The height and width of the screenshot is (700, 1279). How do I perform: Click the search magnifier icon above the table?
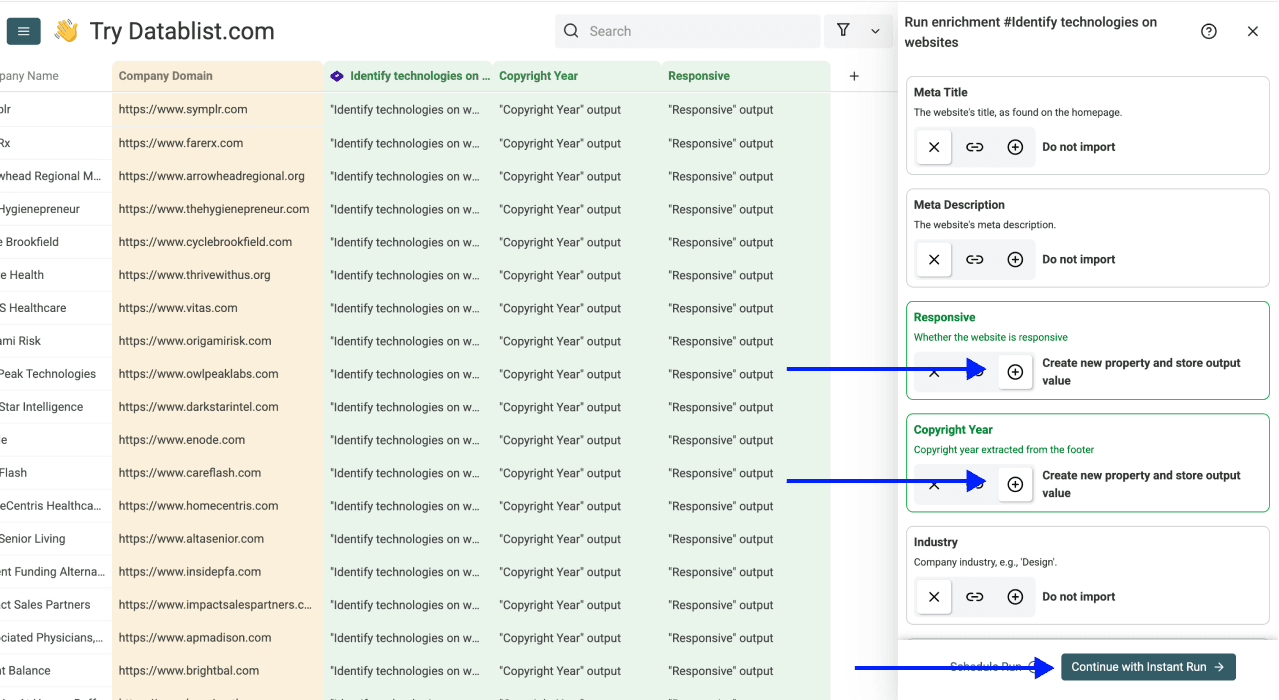570,31
